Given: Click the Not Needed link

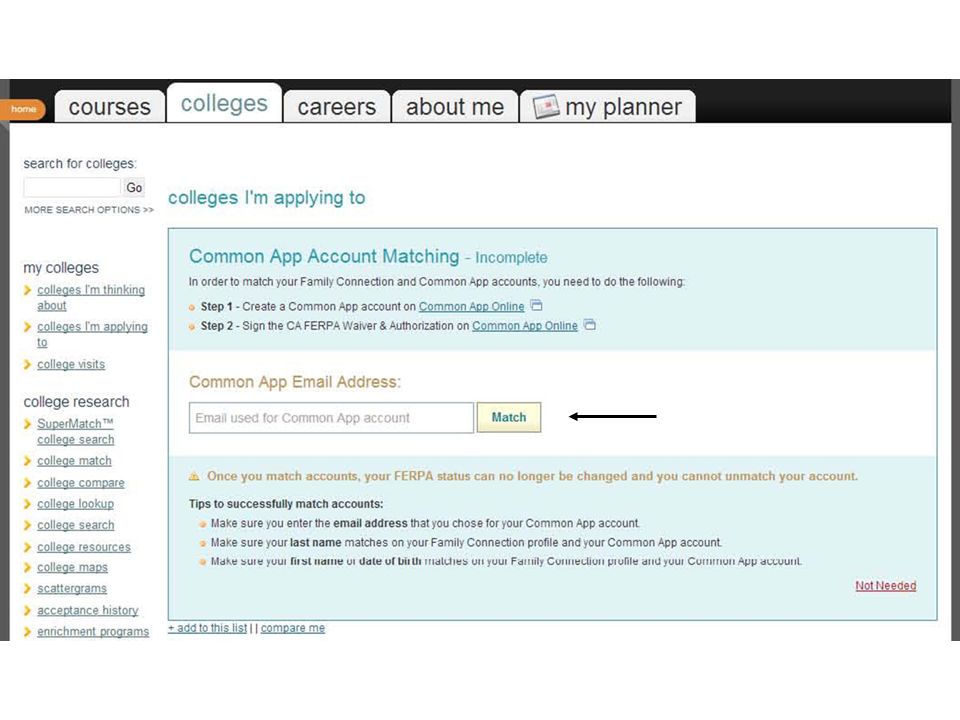Looking at the screenshot, I should click(885, 586).
